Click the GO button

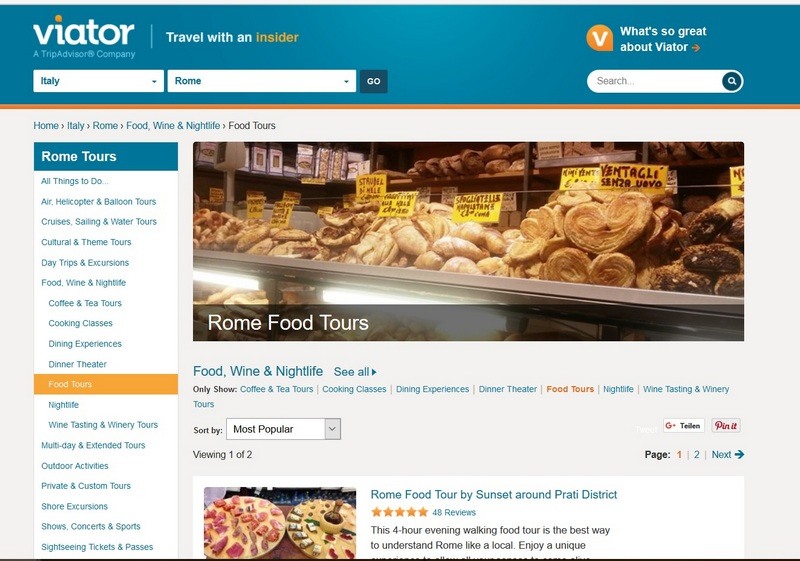[x=373, y=81]
